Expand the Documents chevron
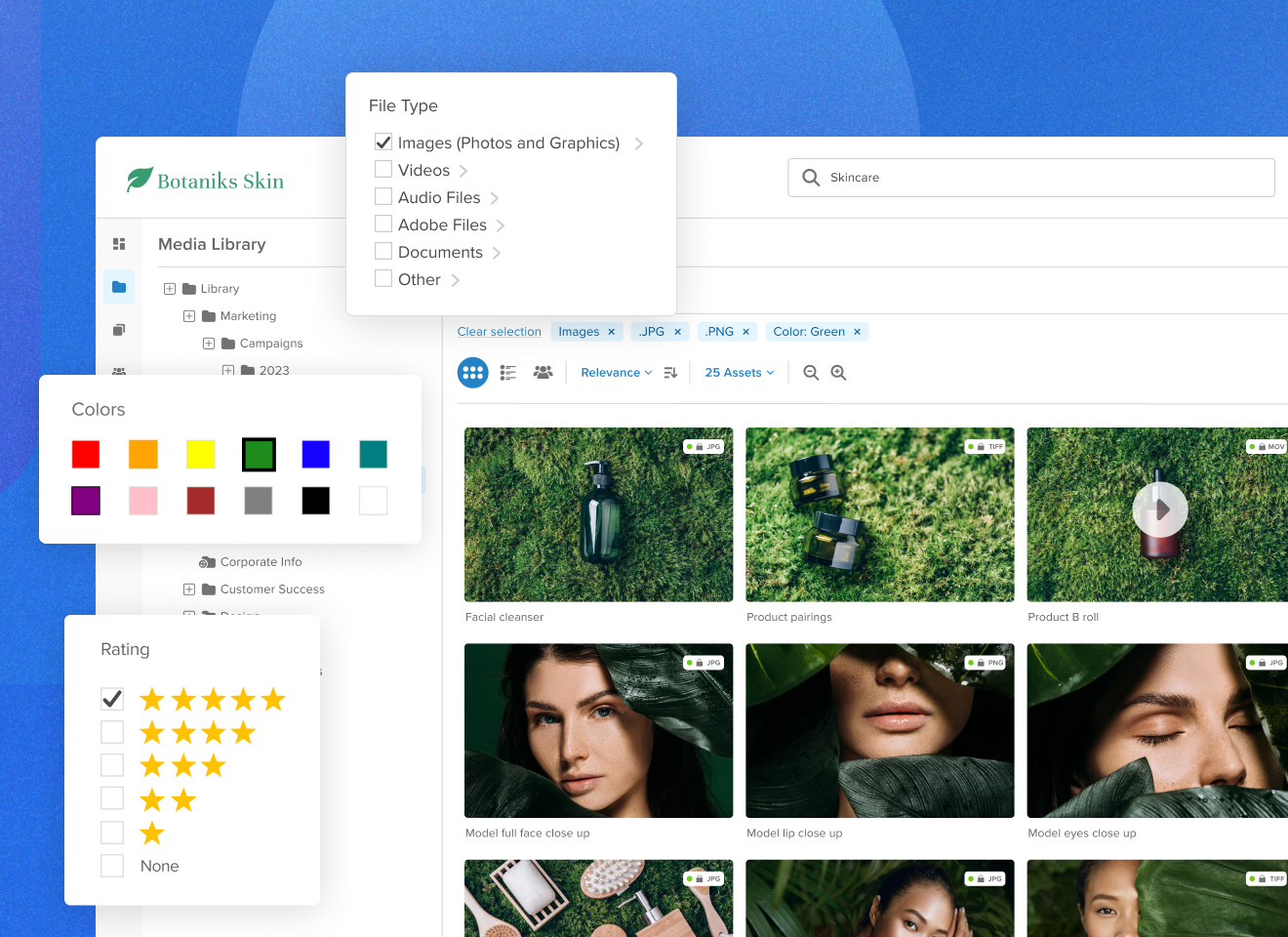This screenshot has height=937, width=1288. click(x=497, y=253)
